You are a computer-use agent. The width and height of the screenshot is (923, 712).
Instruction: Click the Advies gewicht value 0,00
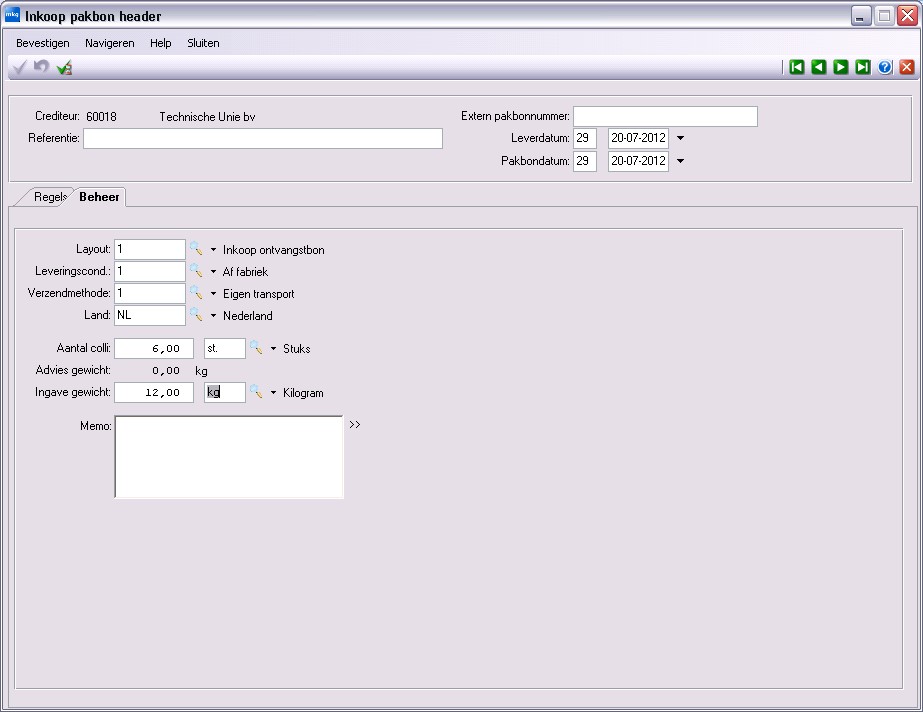pos(166,371)
